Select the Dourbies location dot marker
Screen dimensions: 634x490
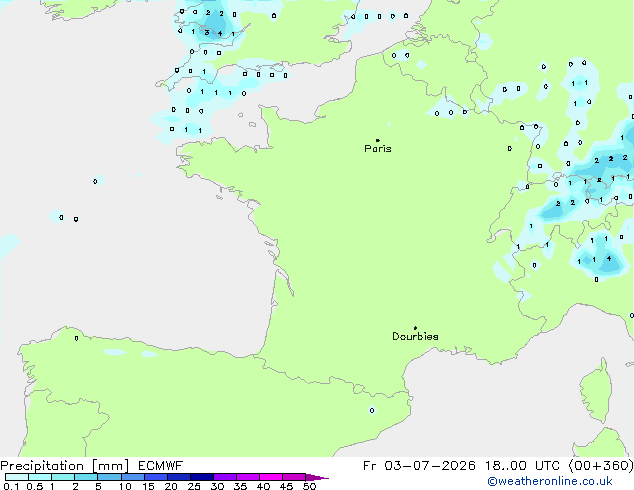point(415,328)
